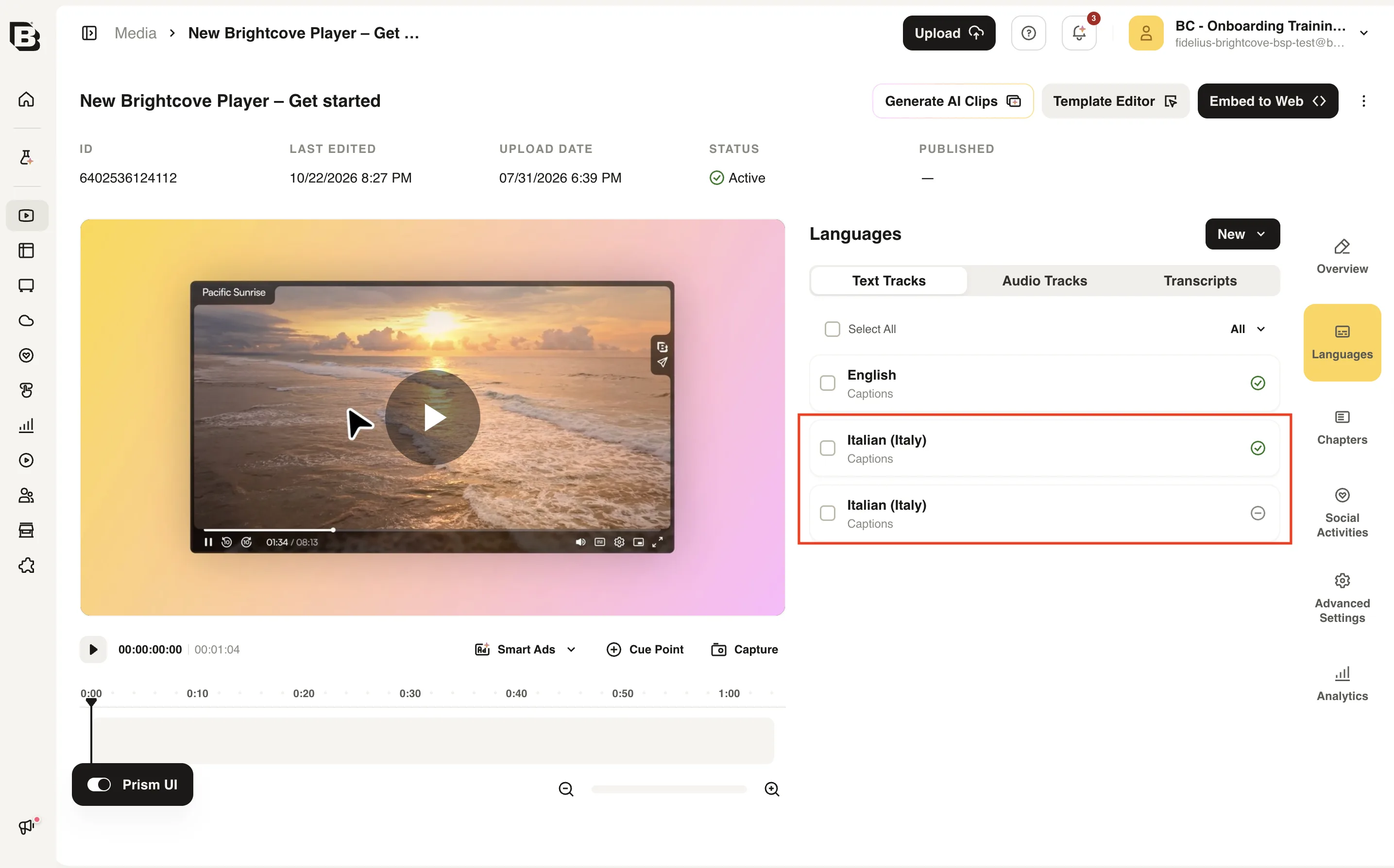
Task: Check the first Italian (Italy) checkbox
Action: (x=827, y=448)
